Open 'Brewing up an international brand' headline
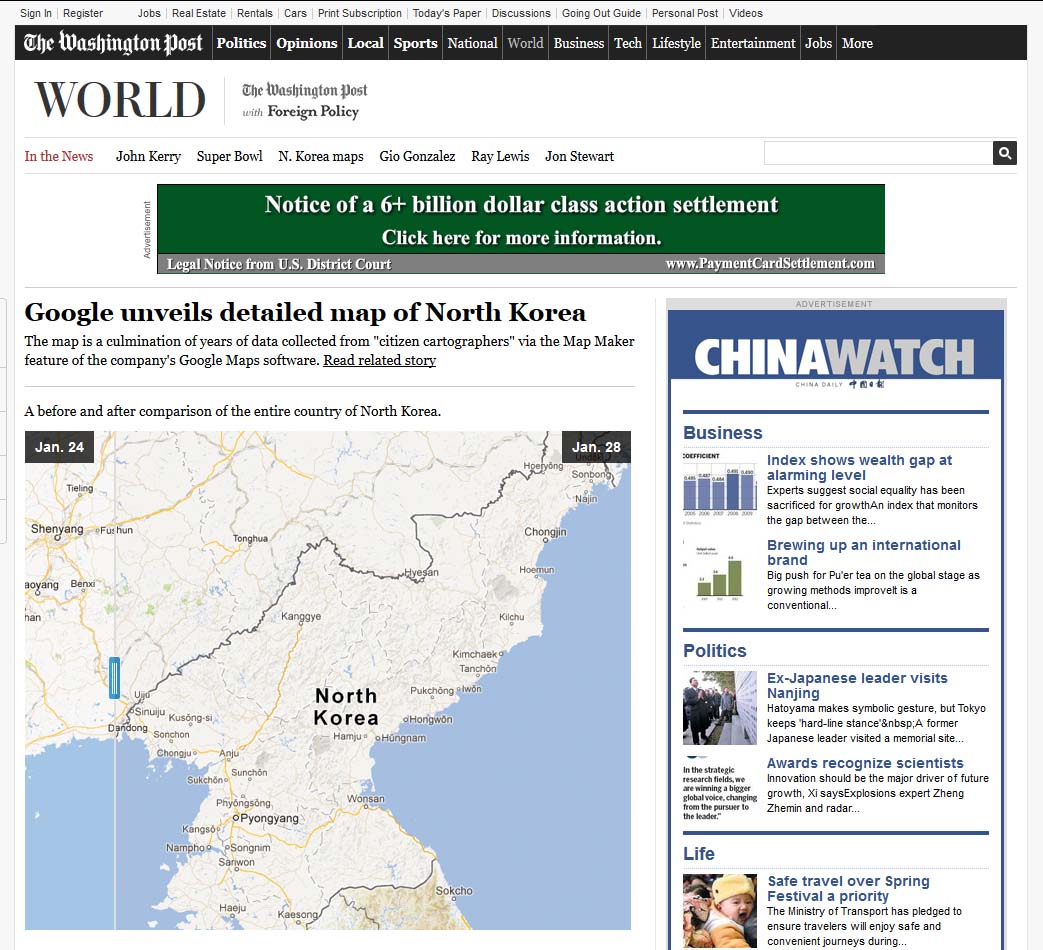 tap(863, 552)
